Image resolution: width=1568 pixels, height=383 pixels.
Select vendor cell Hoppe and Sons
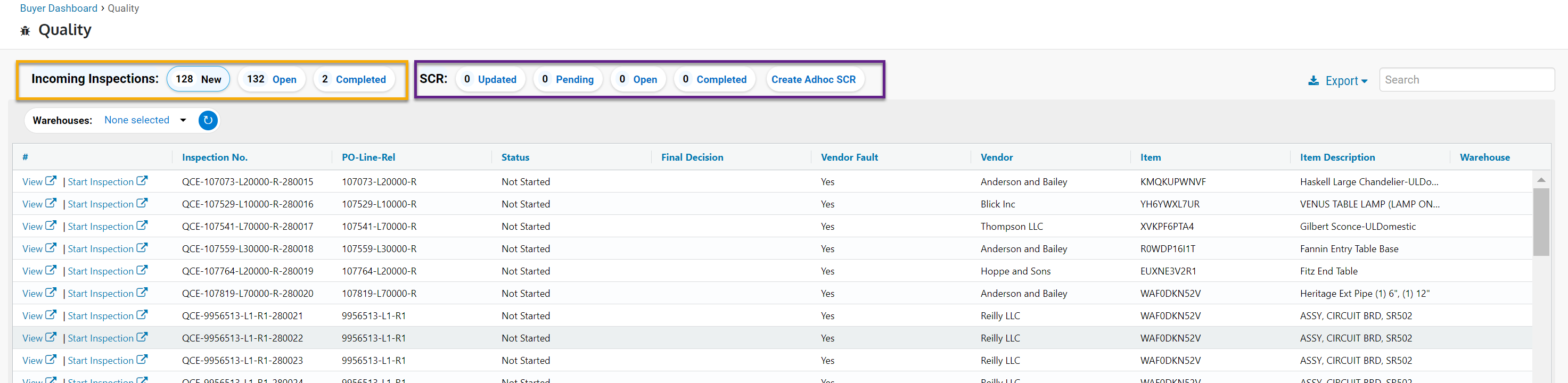1015,271
